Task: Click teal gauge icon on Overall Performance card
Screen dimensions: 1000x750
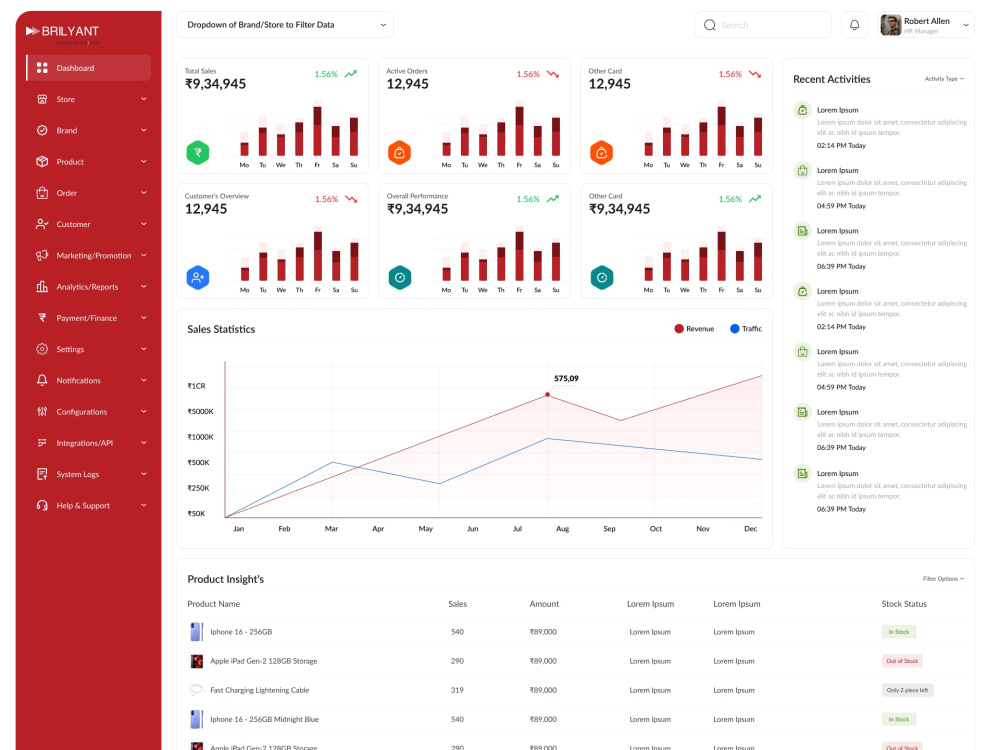Action: tap(400, 277)
